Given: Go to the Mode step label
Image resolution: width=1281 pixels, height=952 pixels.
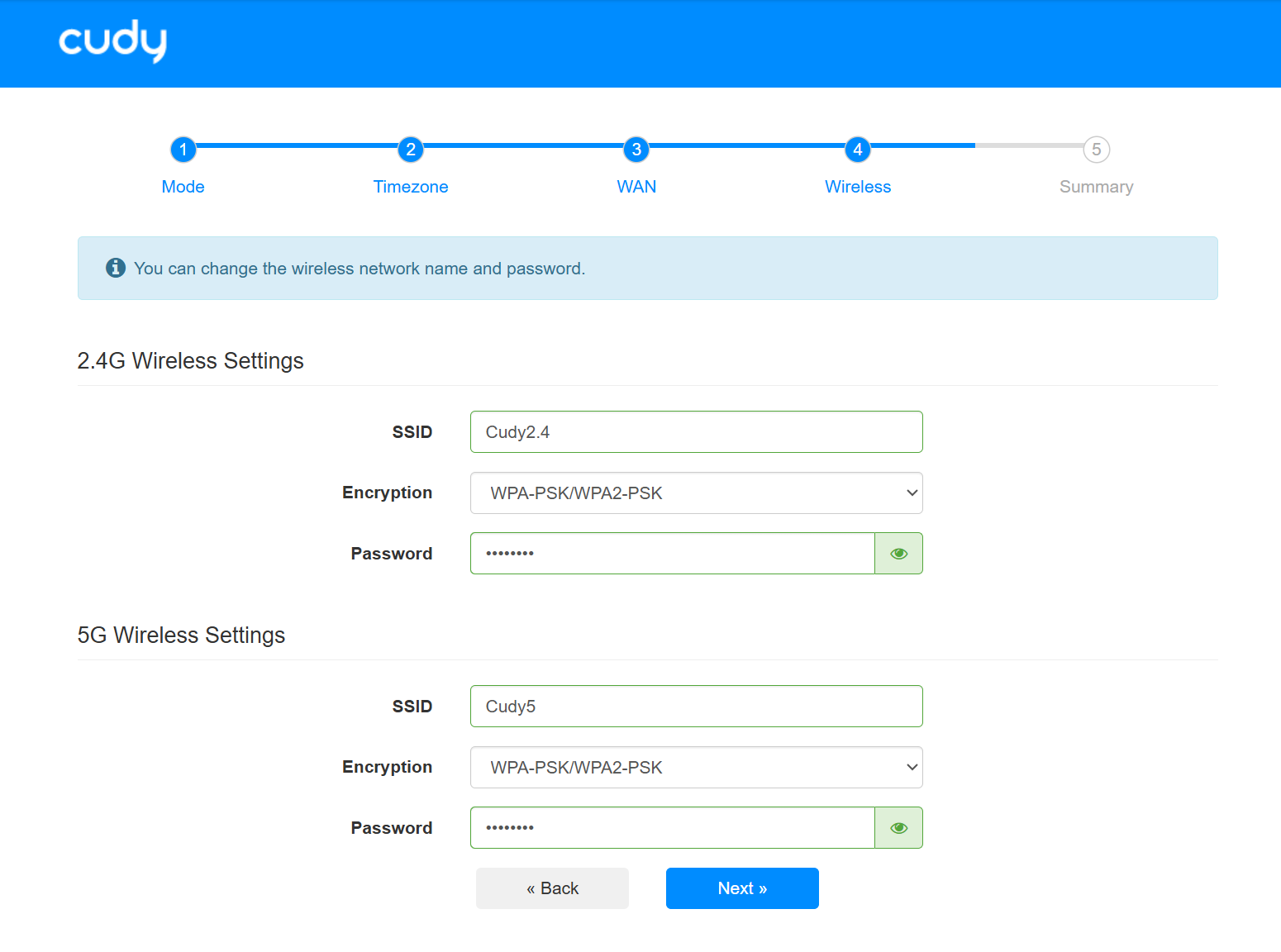Looking at the screenshot, I should (183, 187).
